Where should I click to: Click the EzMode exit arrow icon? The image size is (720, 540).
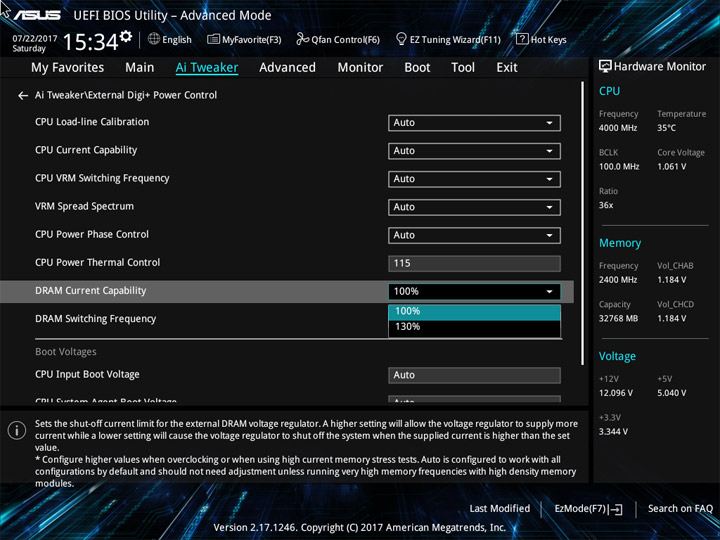pyautogui.click(x=616, y=509)
